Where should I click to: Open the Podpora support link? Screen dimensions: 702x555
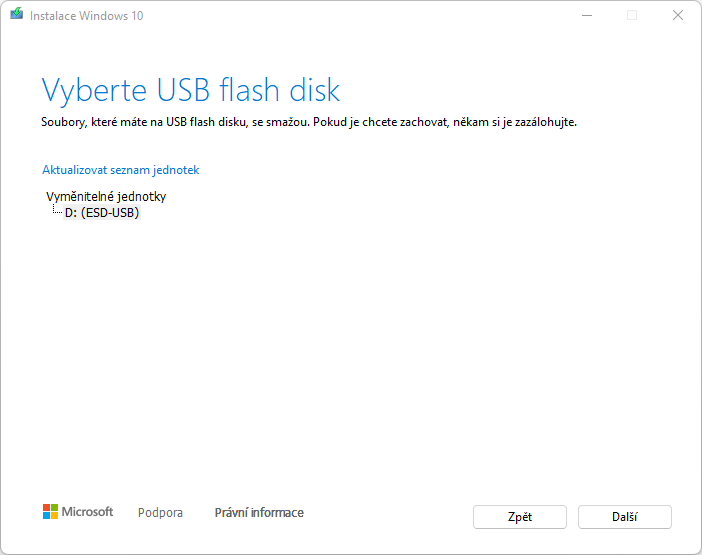(x=160, y=513)
